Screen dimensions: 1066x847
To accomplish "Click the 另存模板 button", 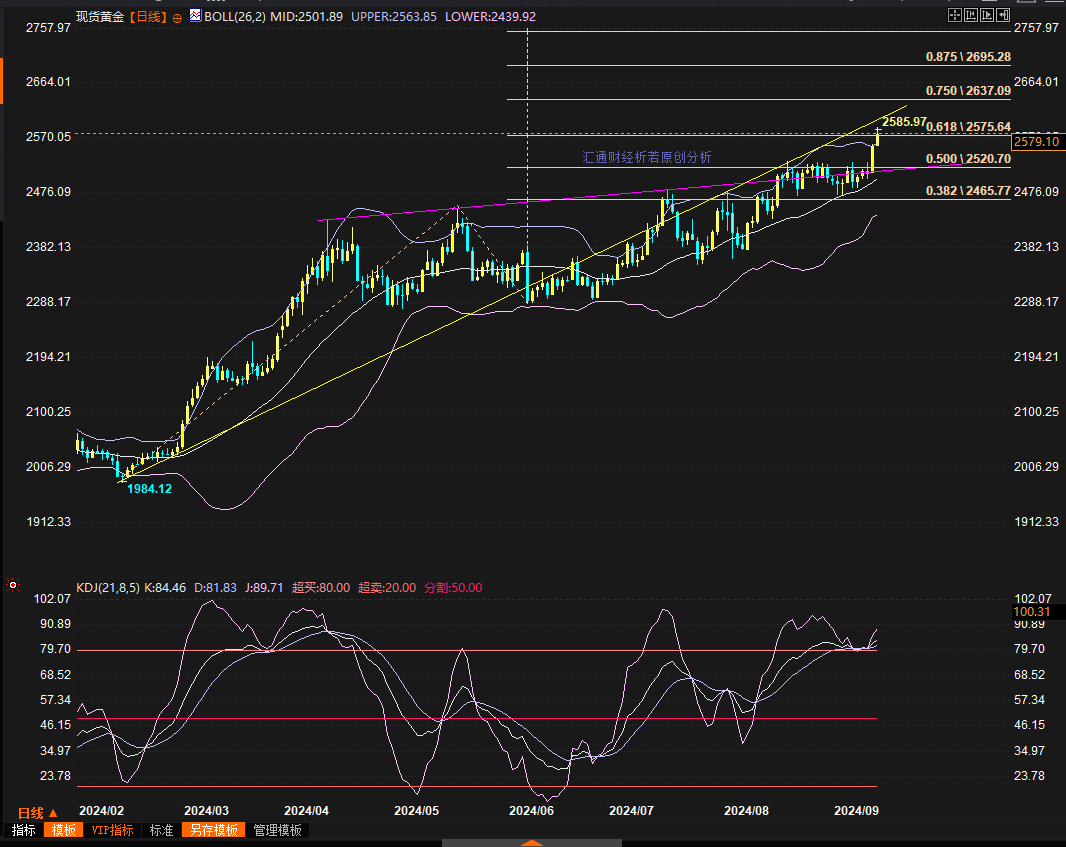I will (215, 830).
